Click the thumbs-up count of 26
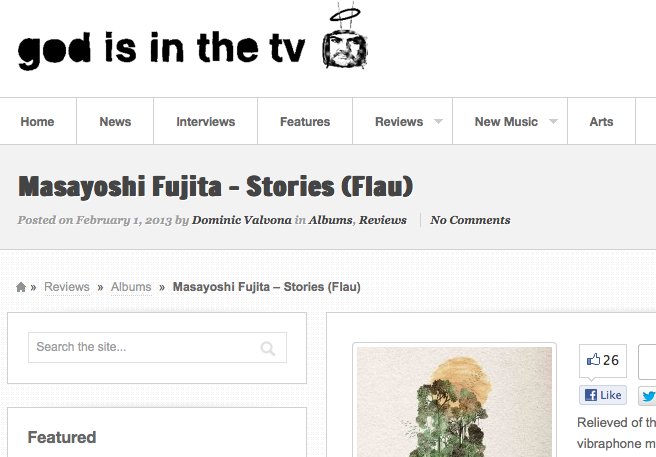This screenshot has height=457, width=656. 603,360
